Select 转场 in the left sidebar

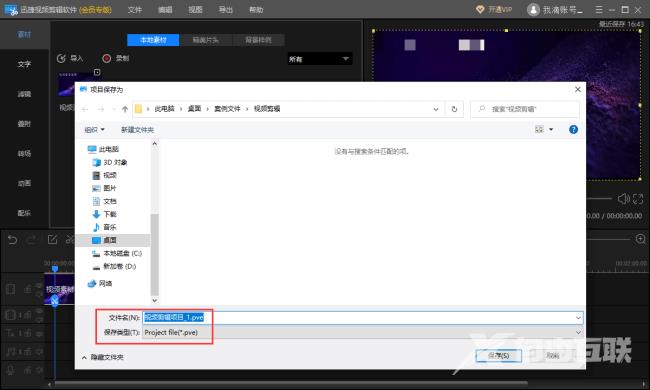click(x=24, y=153)
